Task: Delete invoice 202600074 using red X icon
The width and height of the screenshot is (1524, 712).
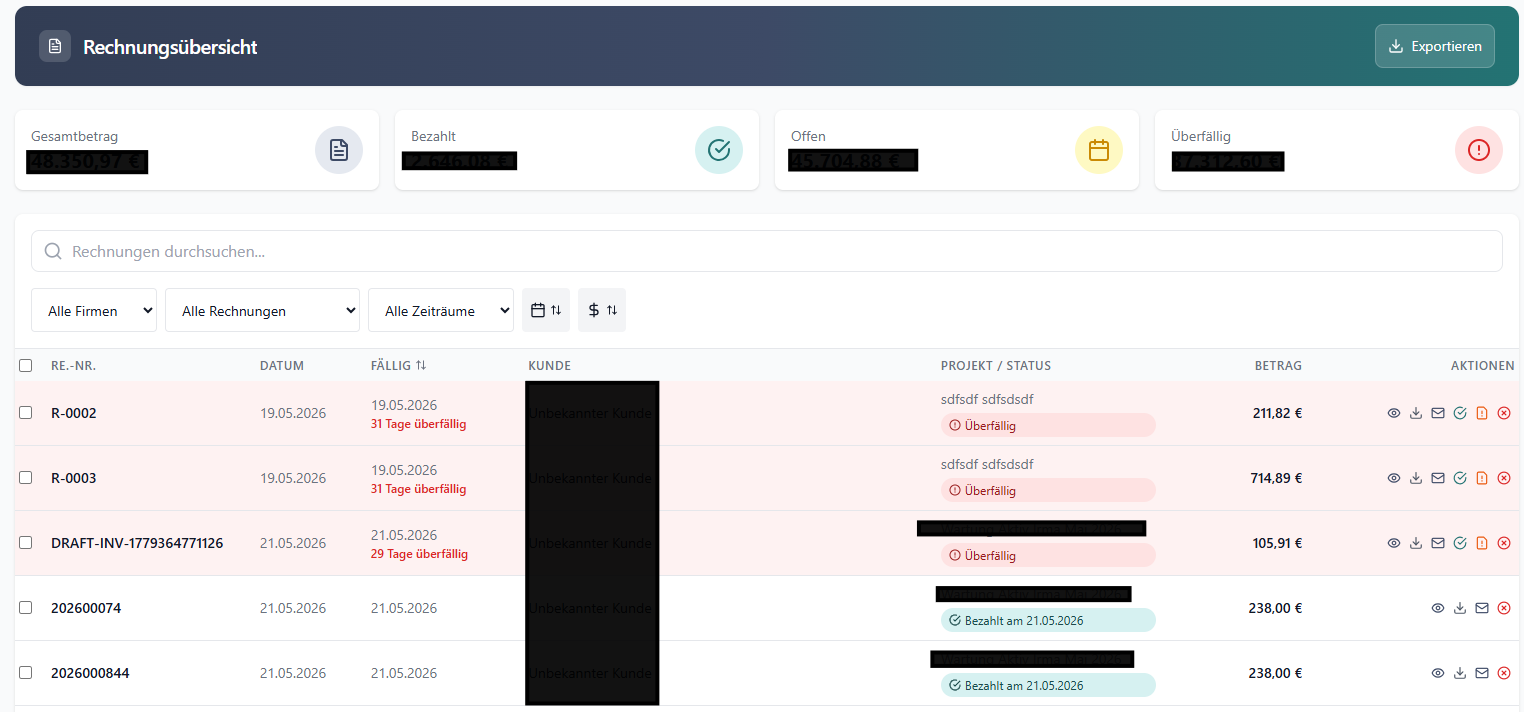Action: click(x=1504, y=608)
